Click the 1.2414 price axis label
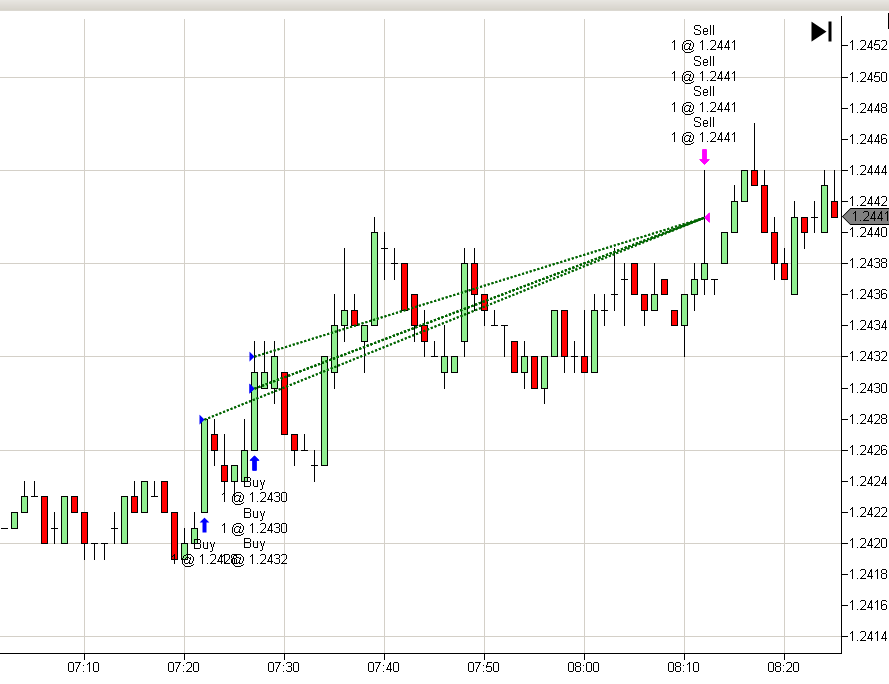This screenshot has height=684, width=889. coord(868,636)
